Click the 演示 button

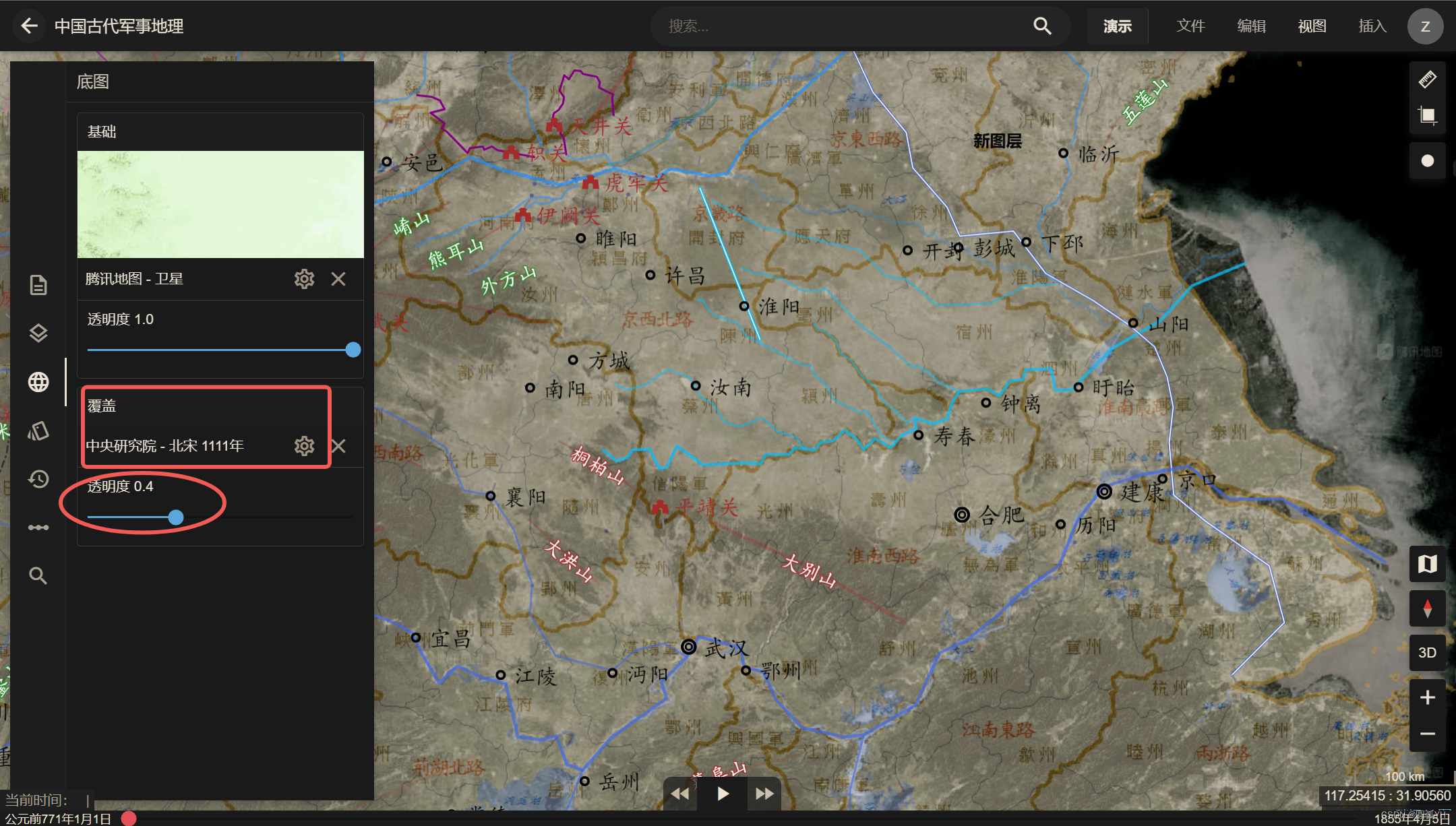pyautogui.click(x=1117, y=26)
